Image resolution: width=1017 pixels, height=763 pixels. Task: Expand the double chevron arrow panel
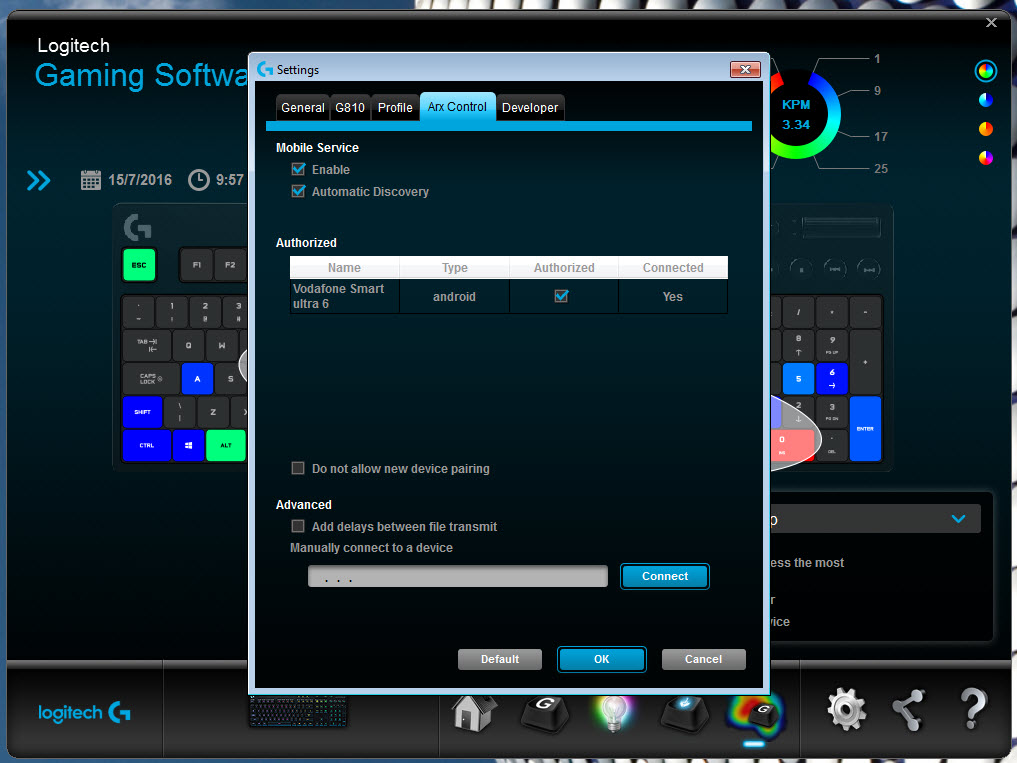point(38,180)
